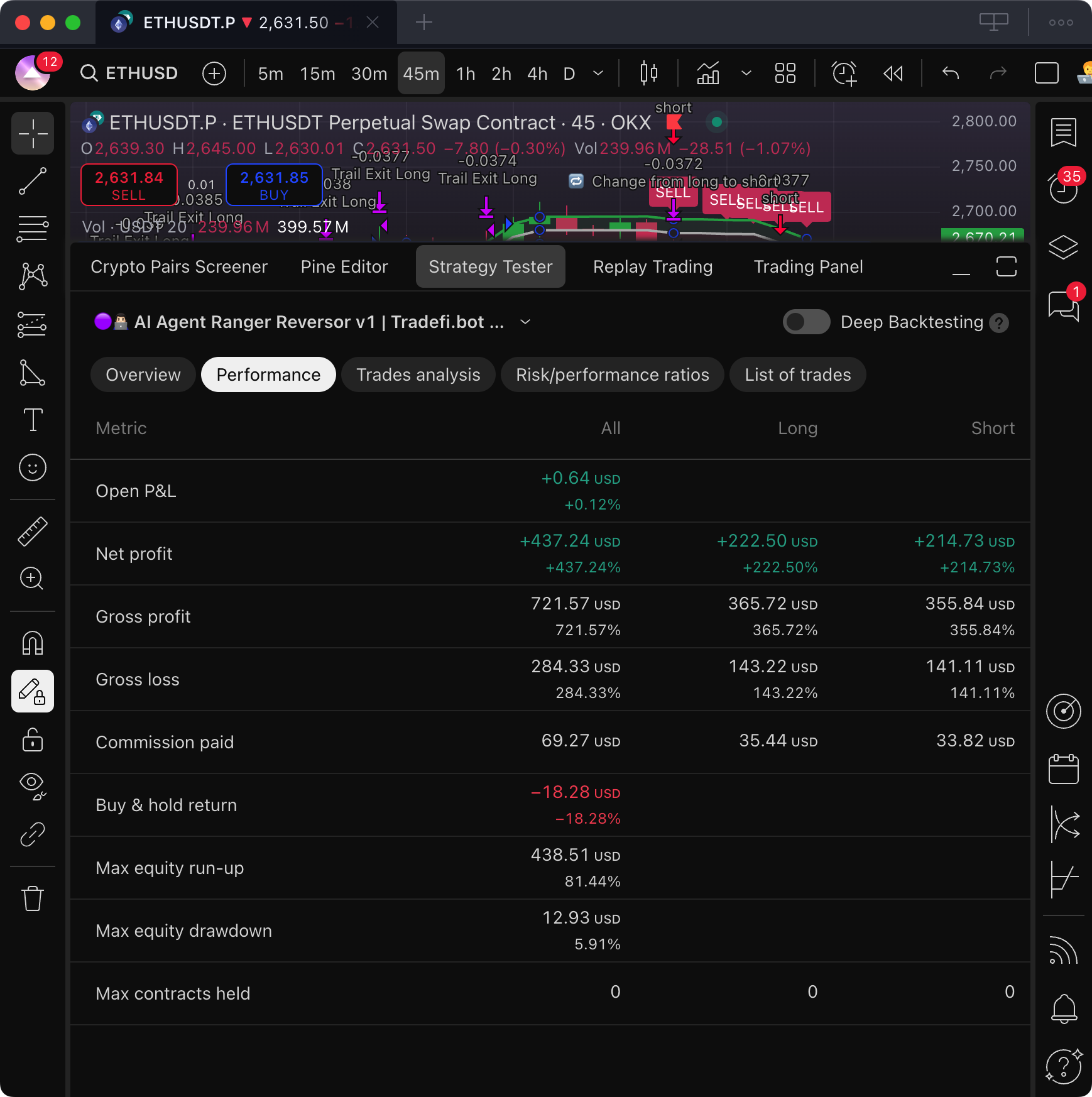Select the trend line drawing tool
The height and width of the screenshot is (1097, 1092).
33,182
